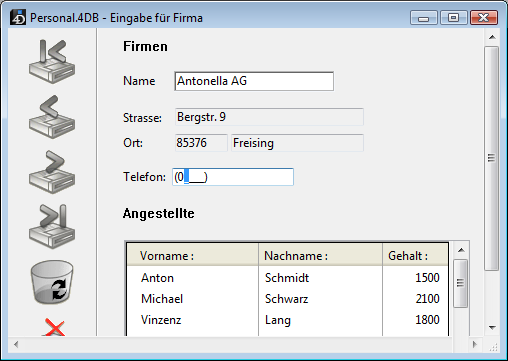Go to the next record icon
Image resolution: width=508 pixels, height=361 pixels.
pos(52,172)
